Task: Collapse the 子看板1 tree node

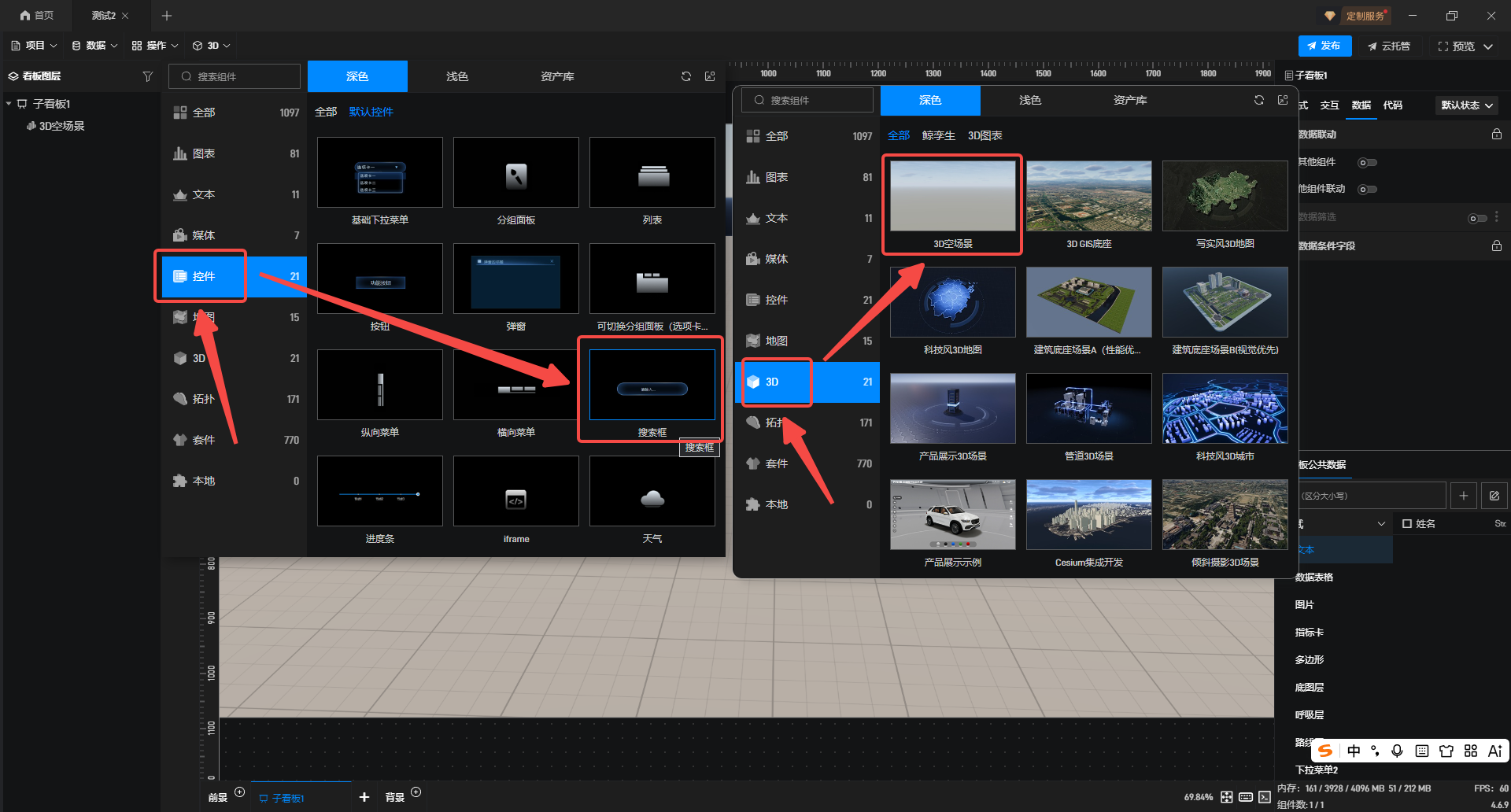Action: coord(9,104)
